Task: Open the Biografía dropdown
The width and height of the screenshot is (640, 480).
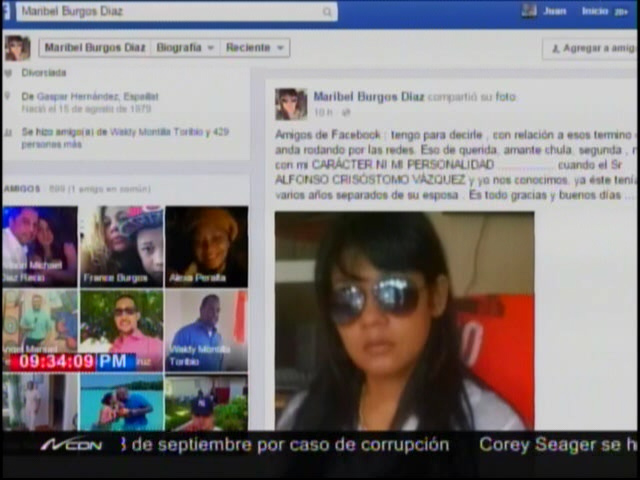Action: coord(184,48)
